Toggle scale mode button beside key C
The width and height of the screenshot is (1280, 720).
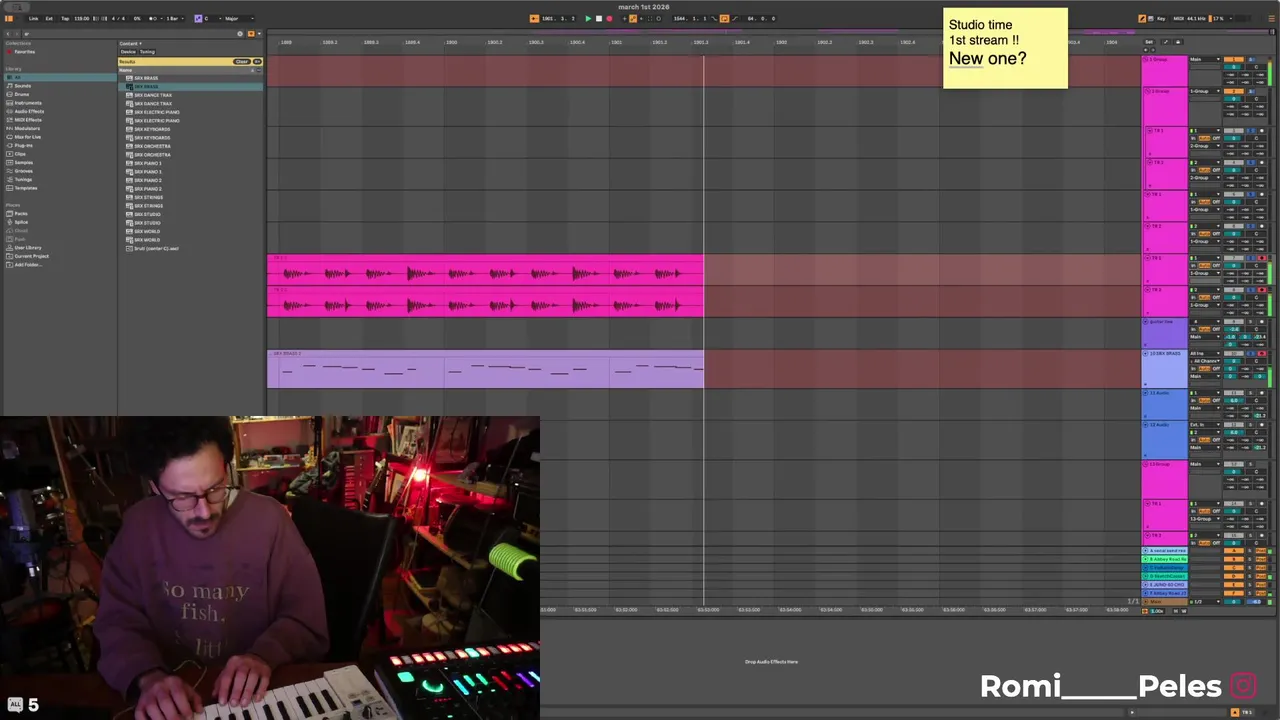pyautogui.click(x=198, y=18)
